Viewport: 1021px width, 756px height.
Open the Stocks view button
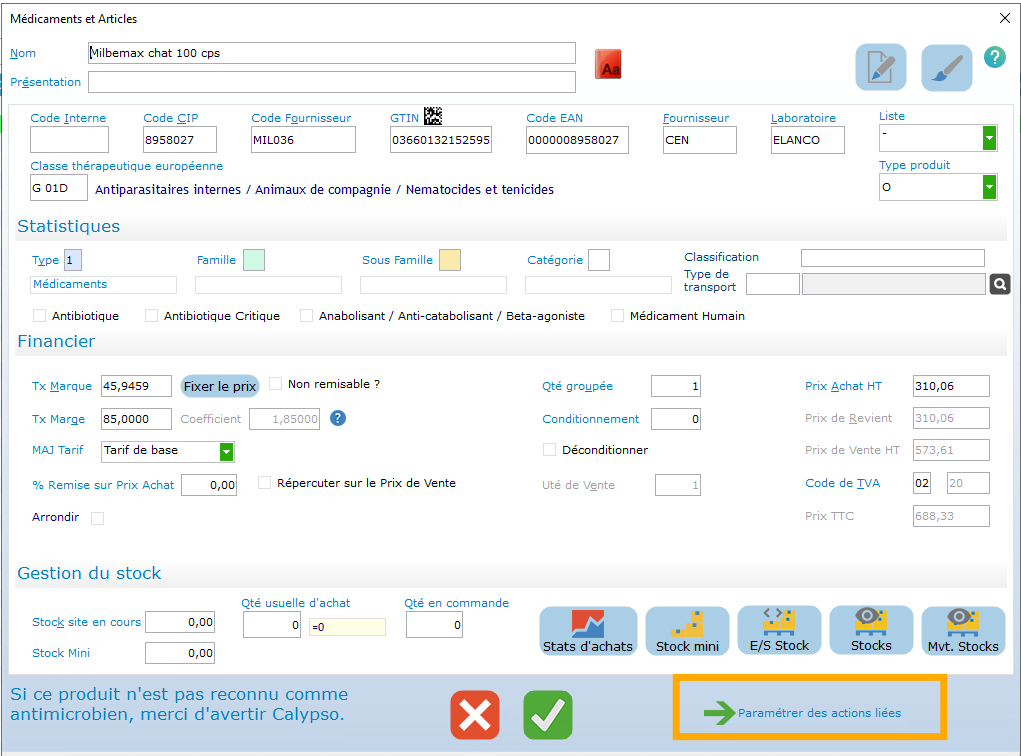[871, 630]
